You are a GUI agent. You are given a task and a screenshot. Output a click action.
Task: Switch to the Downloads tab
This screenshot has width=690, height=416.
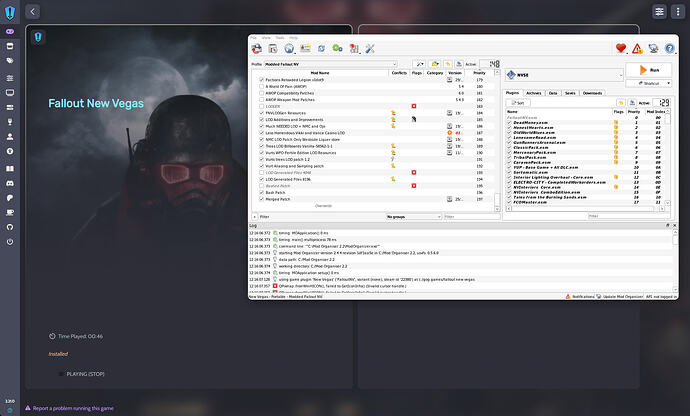click(x=593, y=93)
